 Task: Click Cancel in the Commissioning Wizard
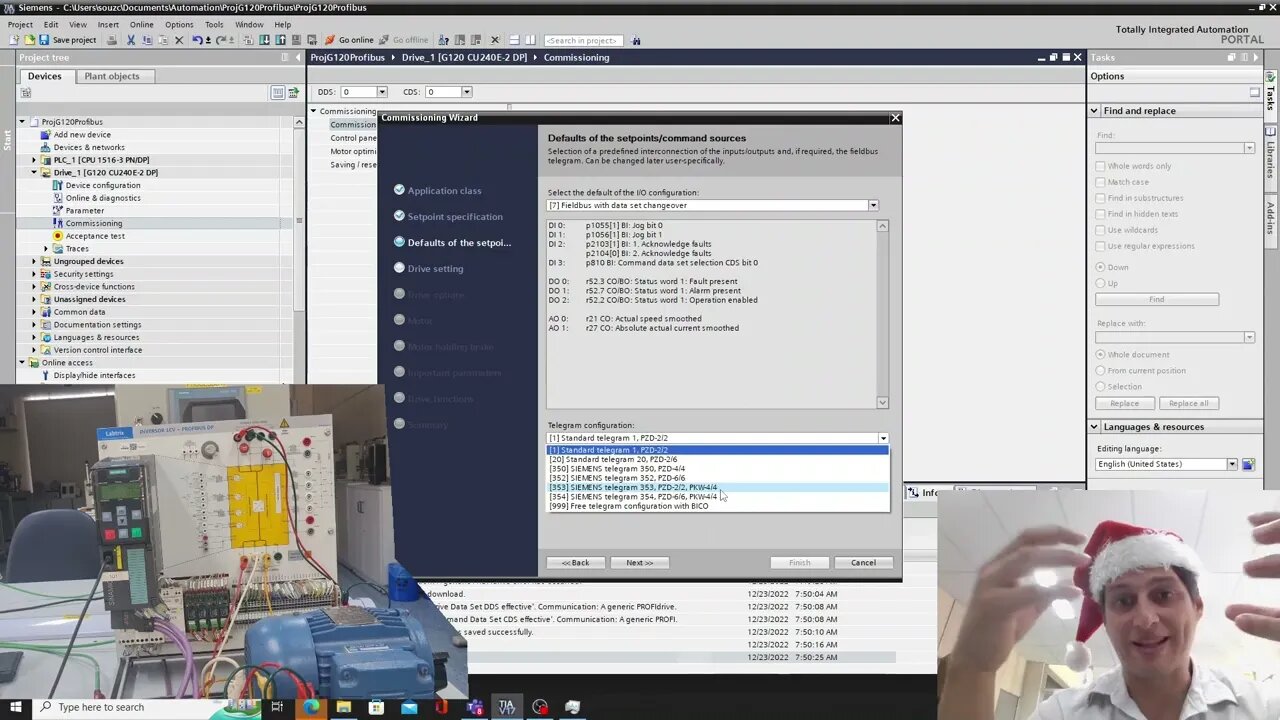click(863, 562)
